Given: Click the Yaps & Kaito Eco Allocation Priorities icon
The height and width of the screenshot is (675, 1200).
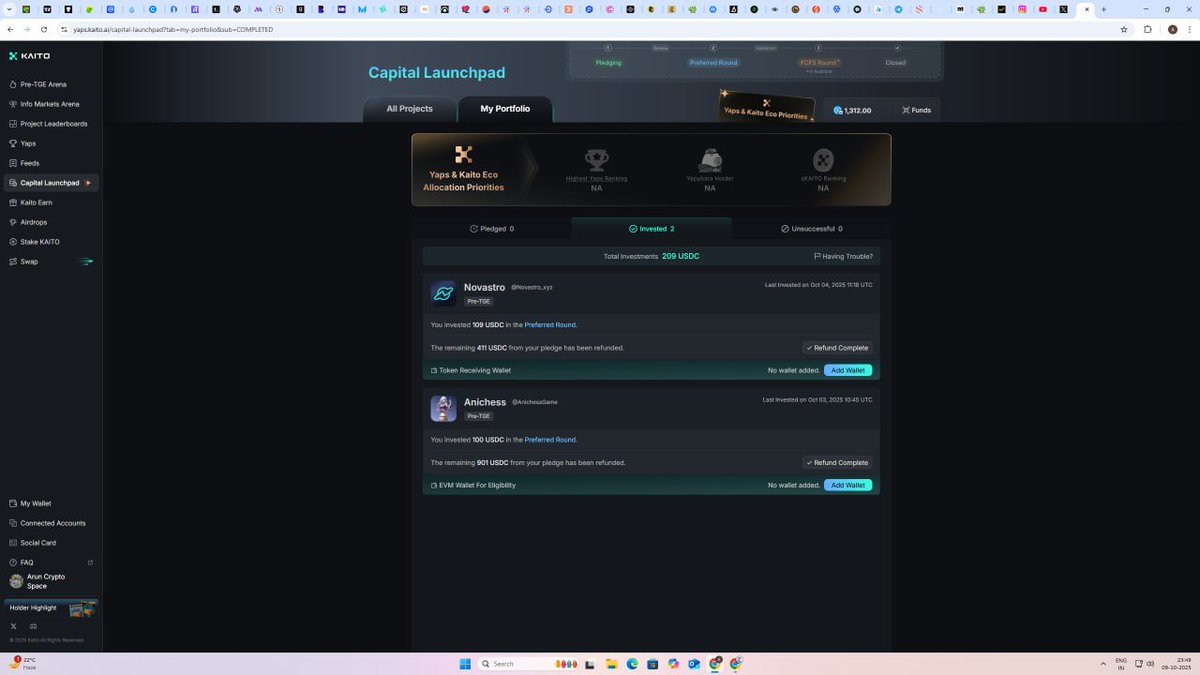Looking at the screenshot, I should pyautogui.click(x=463, y=154).
